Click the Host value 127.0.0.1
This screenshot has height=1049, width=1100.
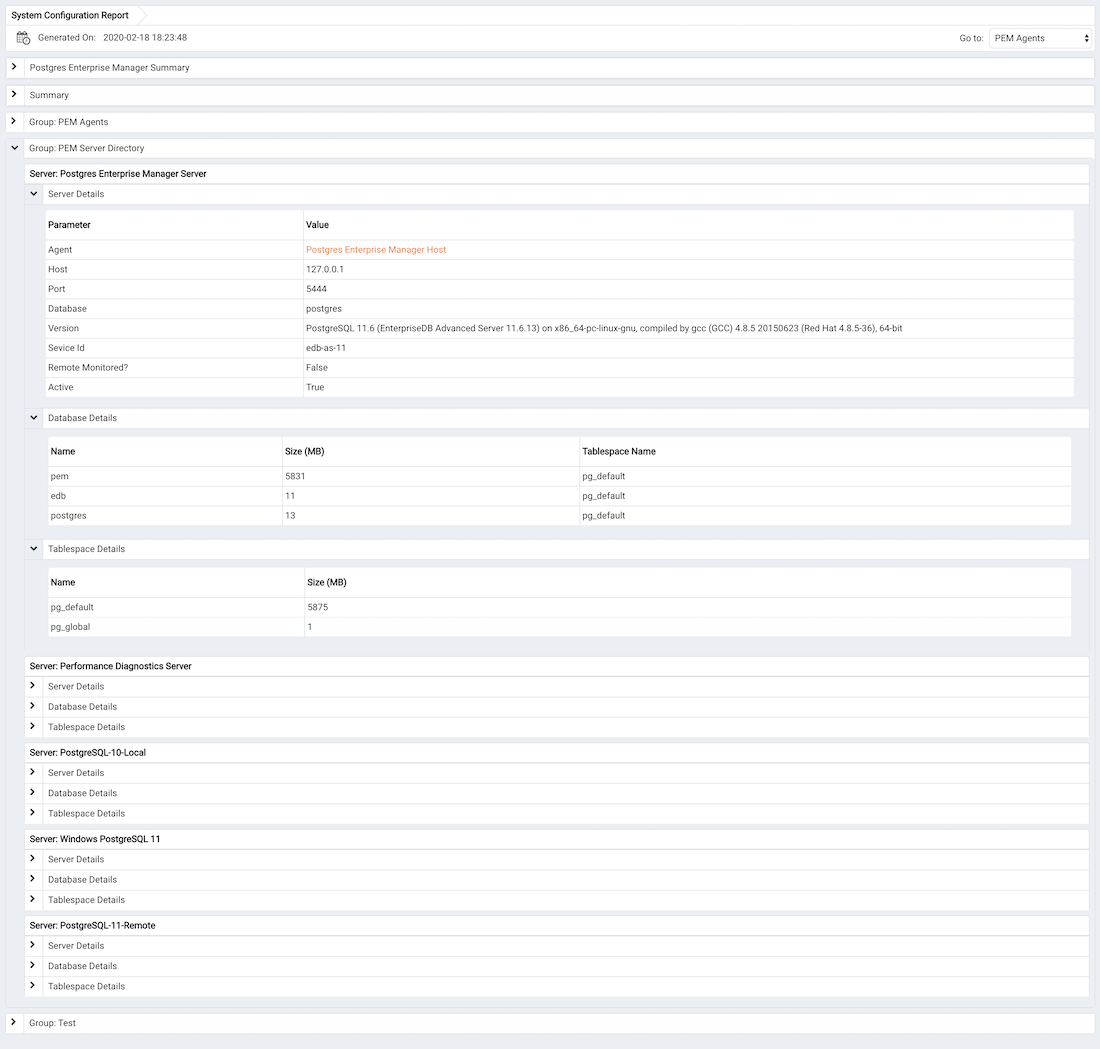tap(325, 269)
